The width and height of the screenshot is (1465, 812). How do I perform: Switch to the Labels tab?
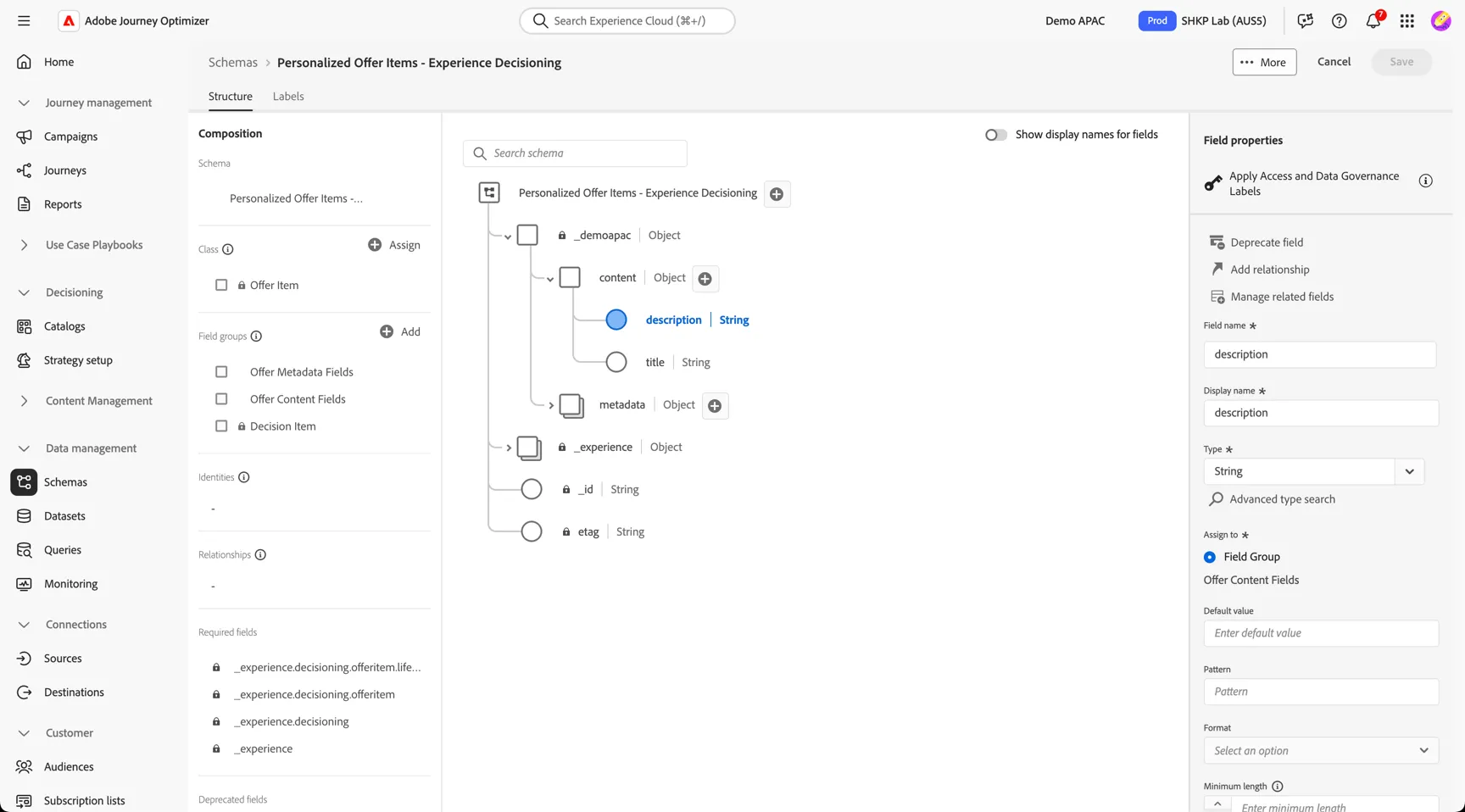tap(288, 96)
